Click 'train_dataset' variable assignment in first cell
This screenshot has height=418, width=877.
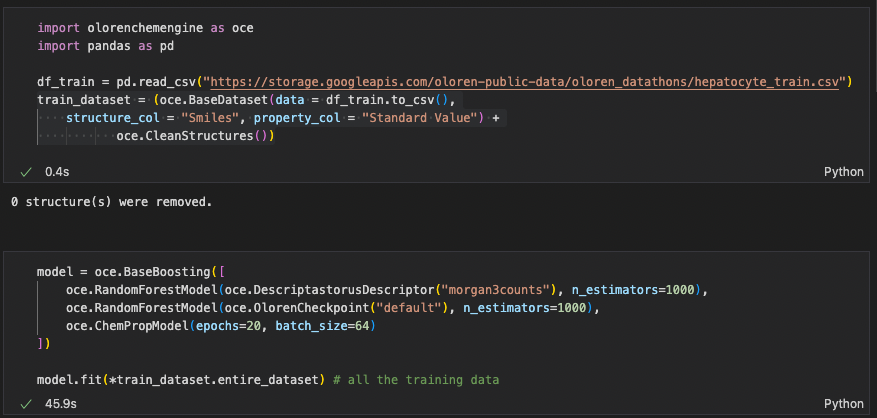point(84,100)
